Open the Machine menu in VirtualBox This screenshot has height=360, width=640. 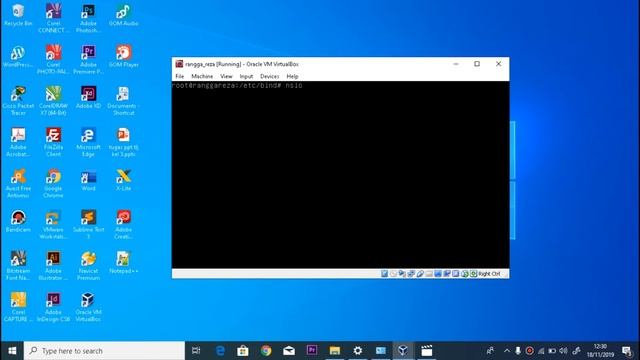[202, 76]
